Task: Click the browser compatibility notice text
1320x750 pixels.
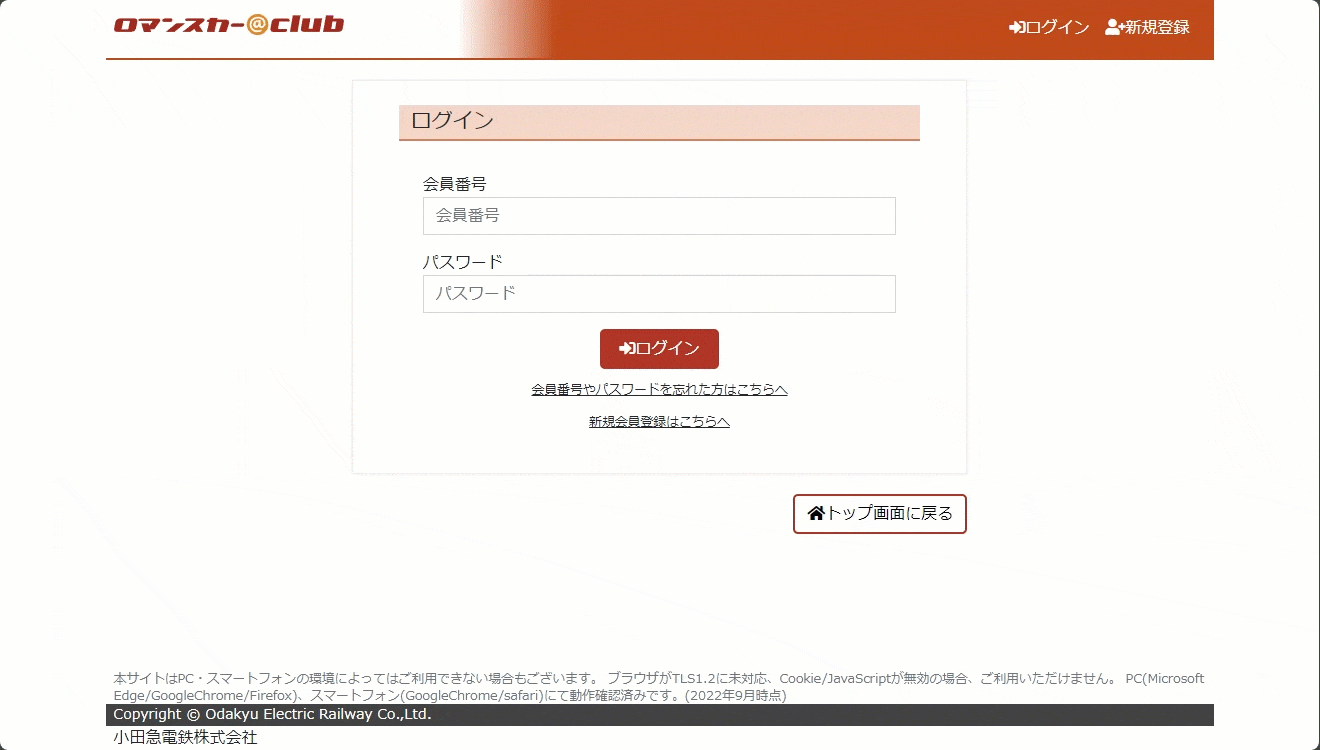Action: pos(659,687)
